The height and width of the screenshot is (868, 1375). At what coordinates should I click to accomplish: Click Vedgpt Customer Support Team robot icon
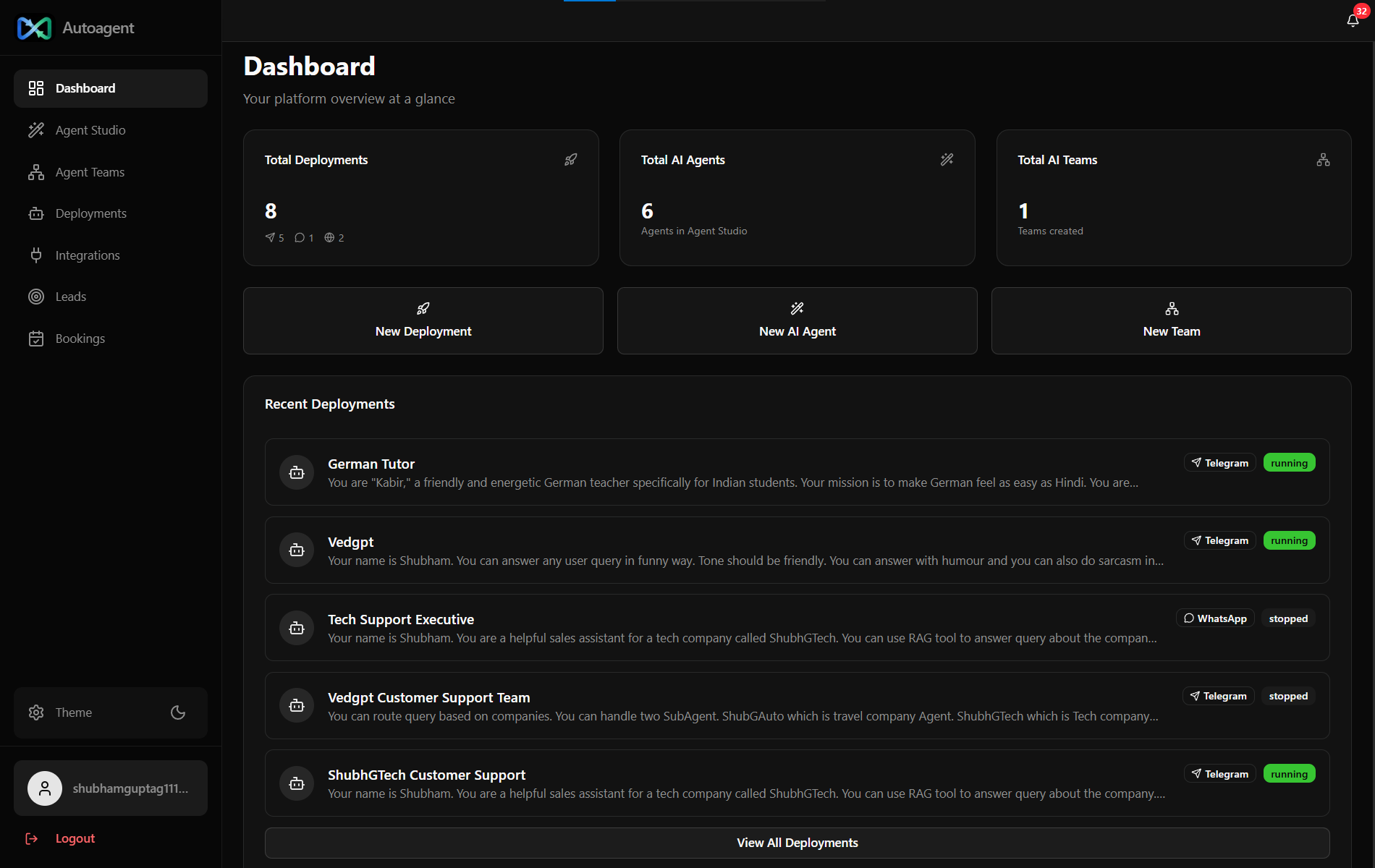[x=297, y=706]
